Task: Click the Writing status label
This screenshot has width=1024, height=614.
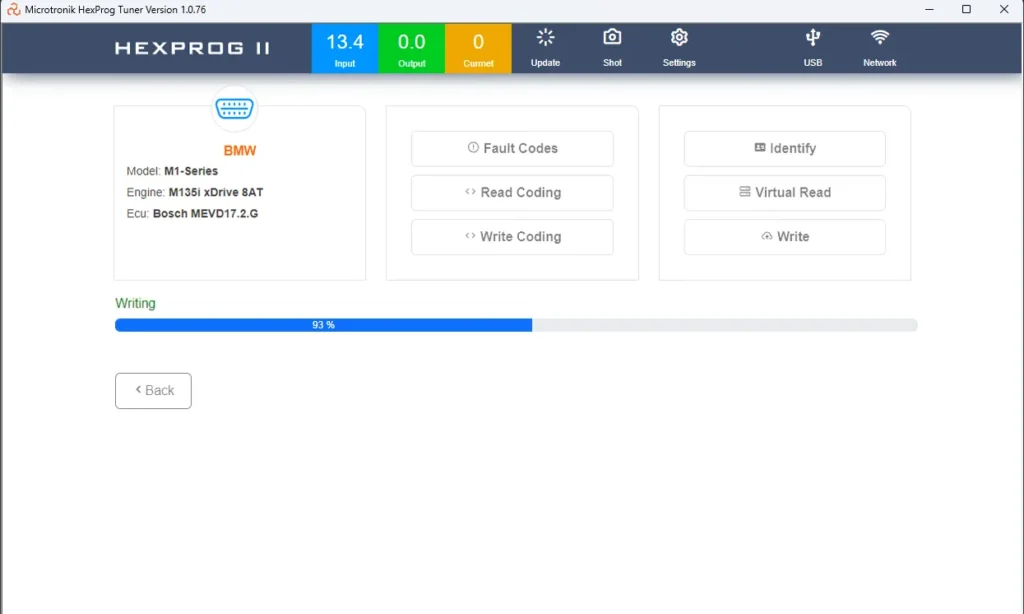Action: pos(135,303)
